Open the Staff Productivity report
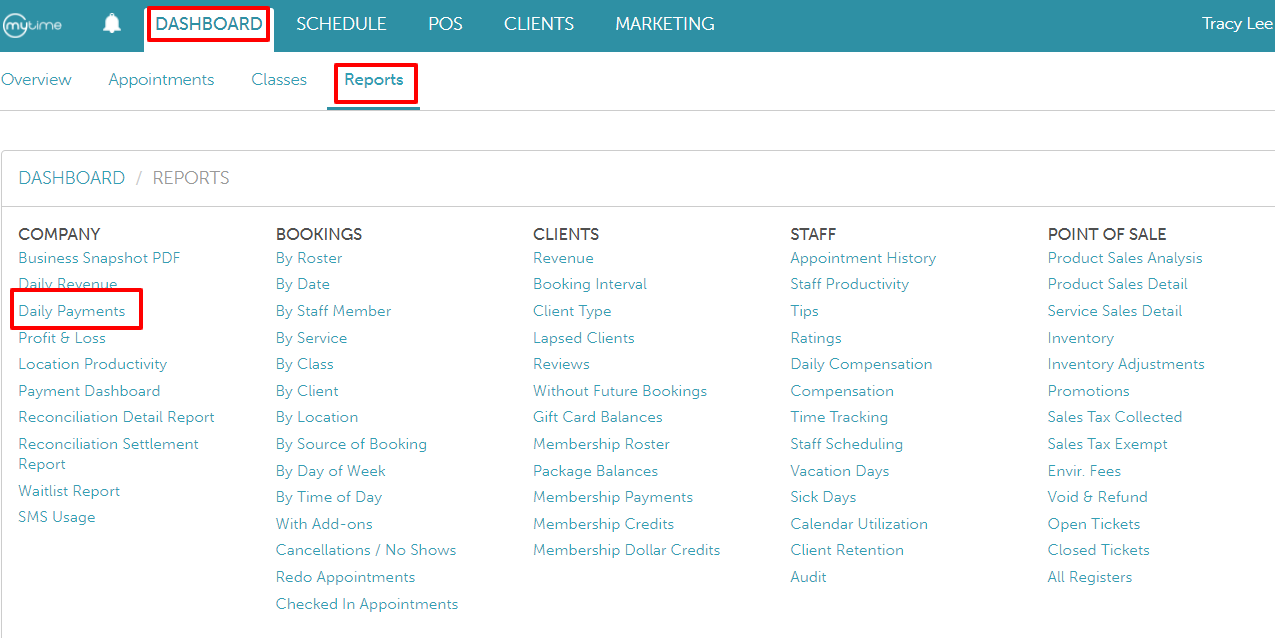Image resolution: width=1275 pixels, height=638 pixels. pyautogui.click(x=850, y=284)
